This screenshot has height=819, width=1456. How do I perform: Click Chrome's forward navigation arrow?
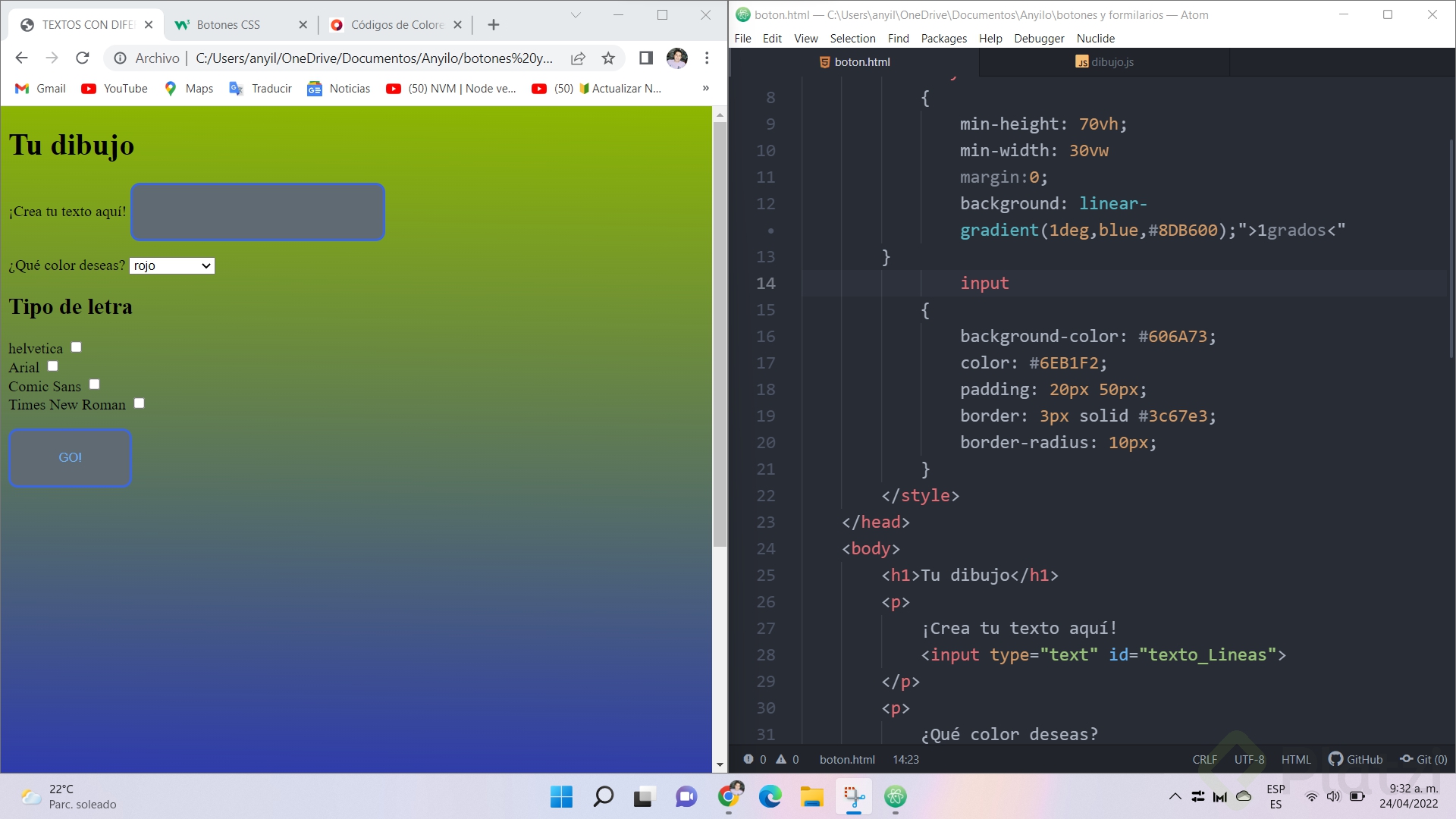point(52,58)
